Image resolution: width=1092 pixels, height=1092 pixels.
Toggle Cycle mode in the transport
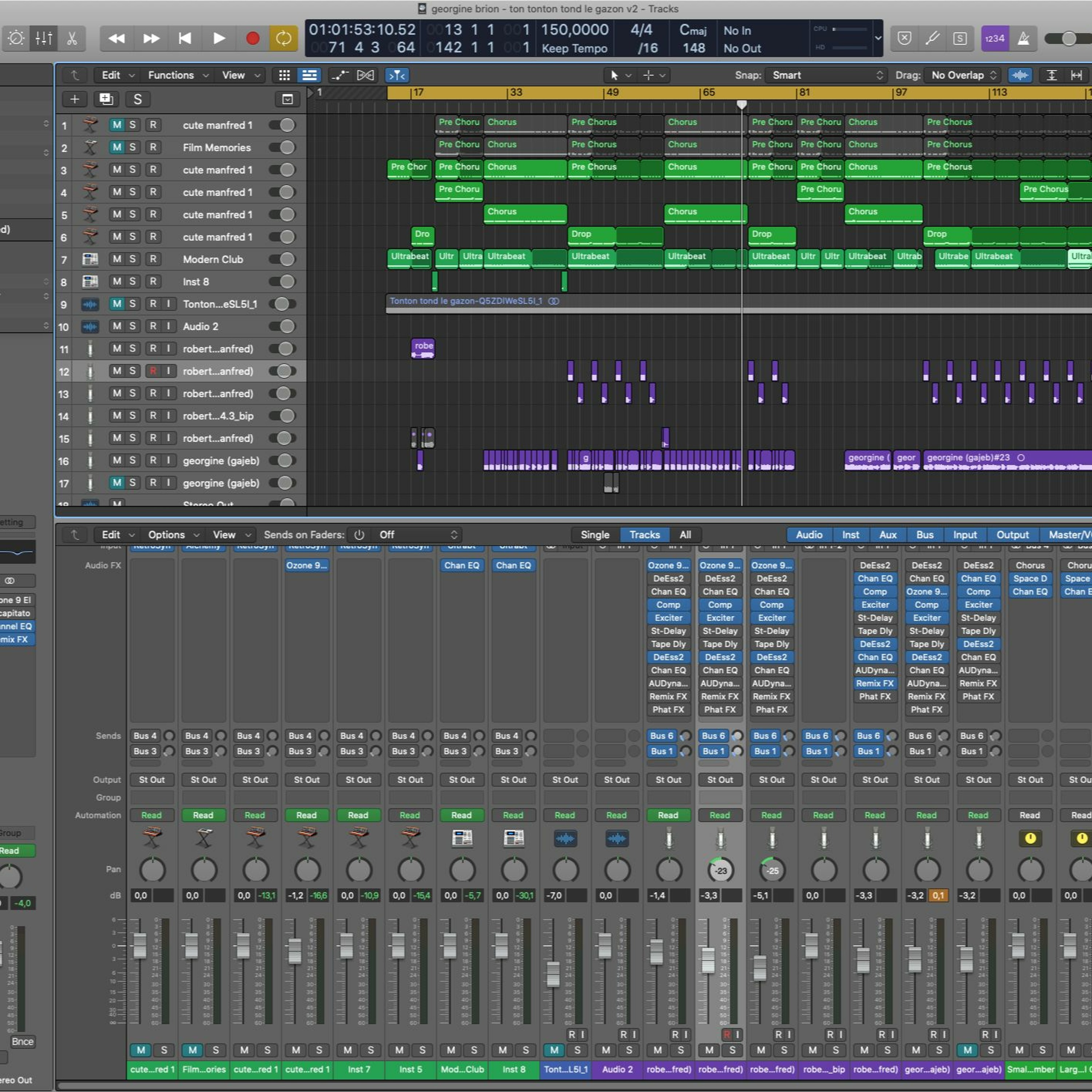pos(283,39)
